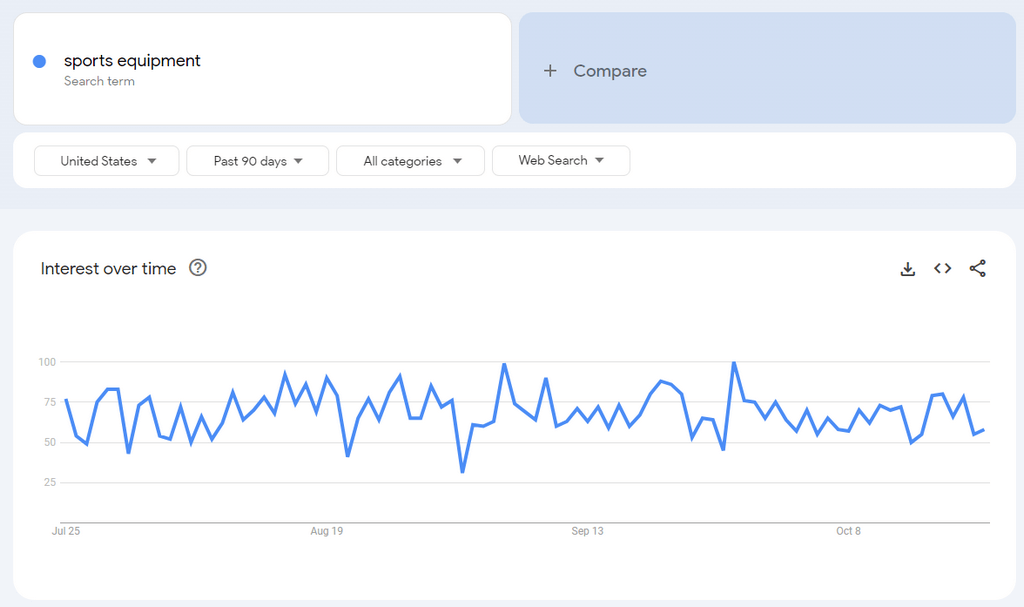
Task: Click the Sep 13 axis label
Action: pos(587,531)
